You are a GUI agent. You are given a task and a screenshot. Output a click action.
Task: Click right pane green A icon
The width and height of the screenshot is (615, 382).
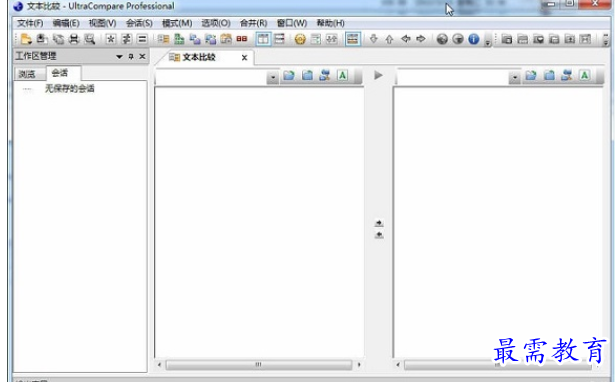(584, 75)
